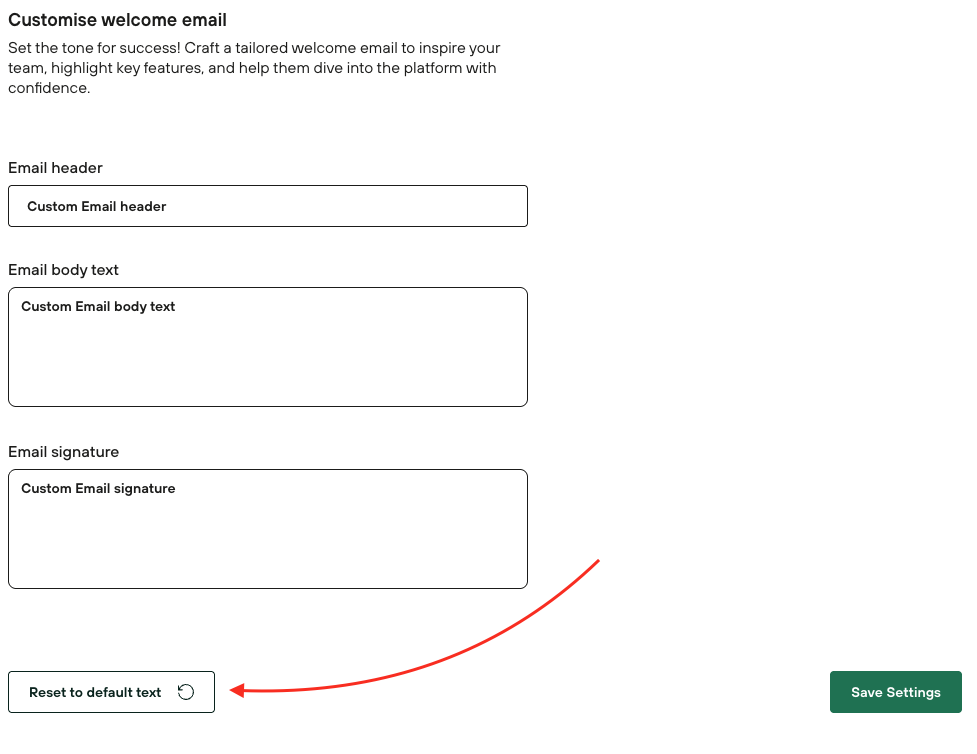Click the "Customise welcome email" heading
Image resolution: width=977 pixels, height=754 pixels.
[117, 20]
